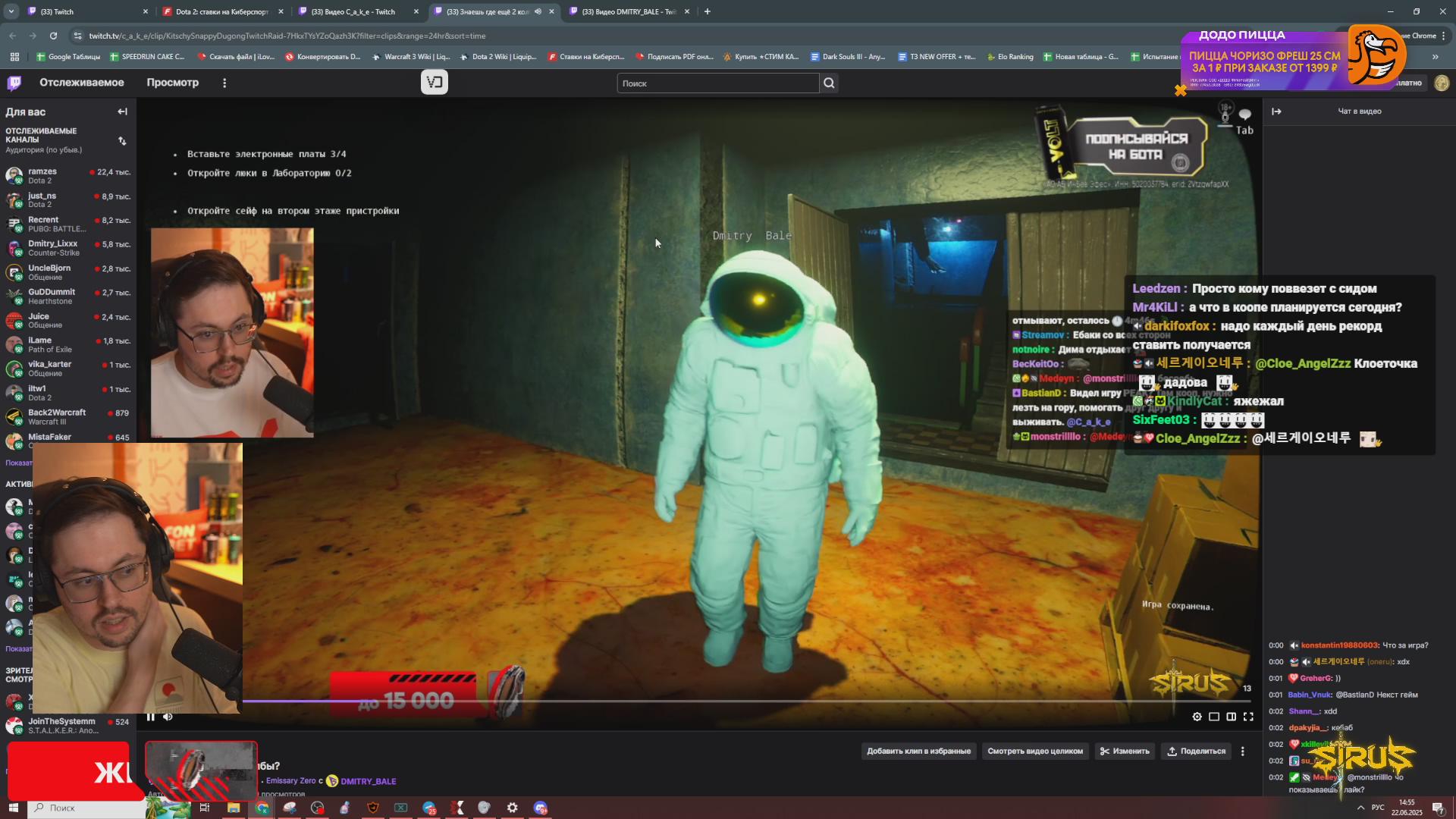Click Смотреть видео целиком button

pyautogui.click(x=1035, y=752)
